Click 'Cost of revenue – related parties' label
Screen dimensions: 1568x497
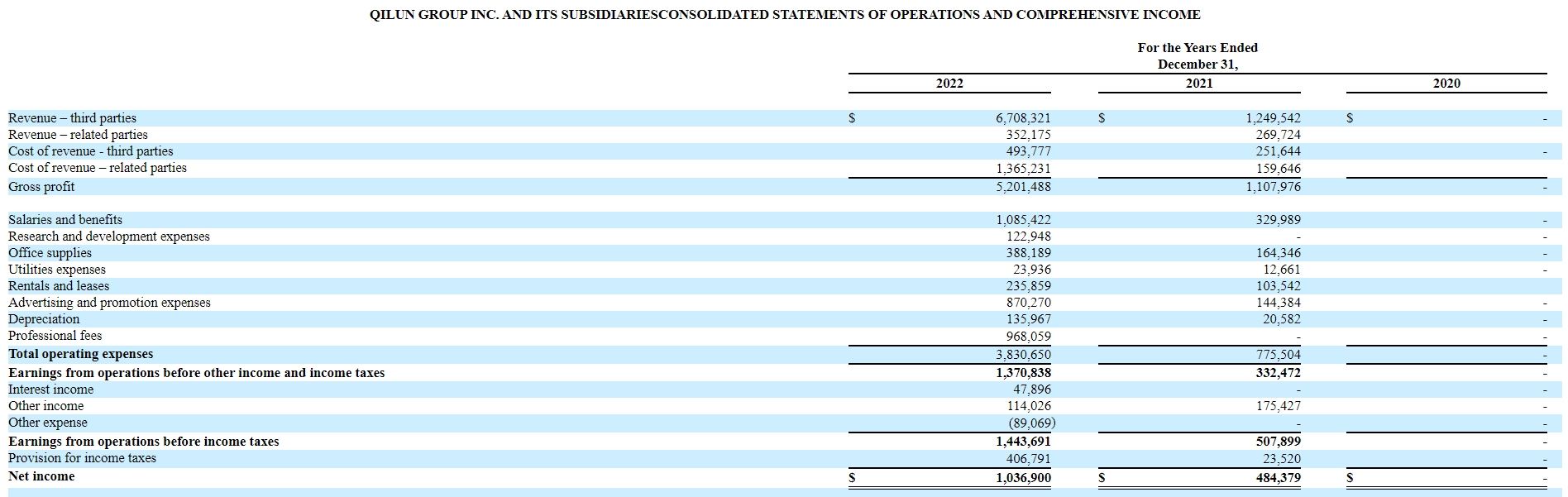(x=98, y=168)
